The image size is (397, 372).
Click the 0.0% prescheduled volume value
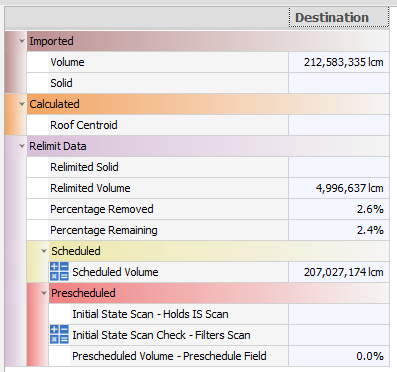(x=370, y=356)
